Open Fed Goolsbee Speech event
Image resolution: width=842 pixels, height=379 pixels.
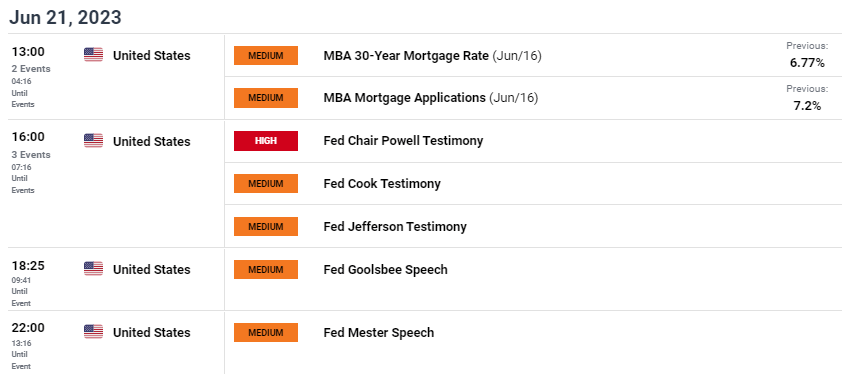tap(386, 269)
